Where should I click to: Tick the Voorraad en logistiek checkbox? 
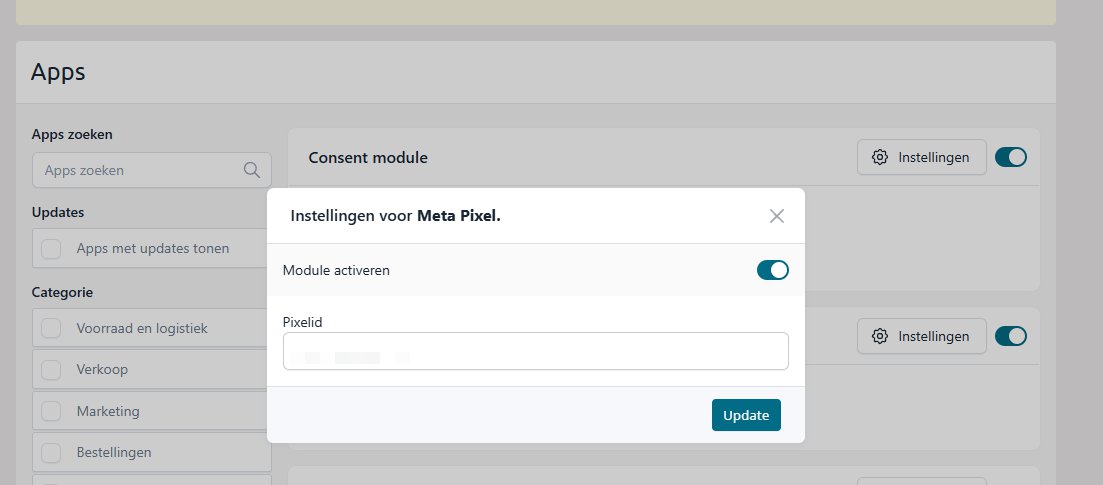51,328
